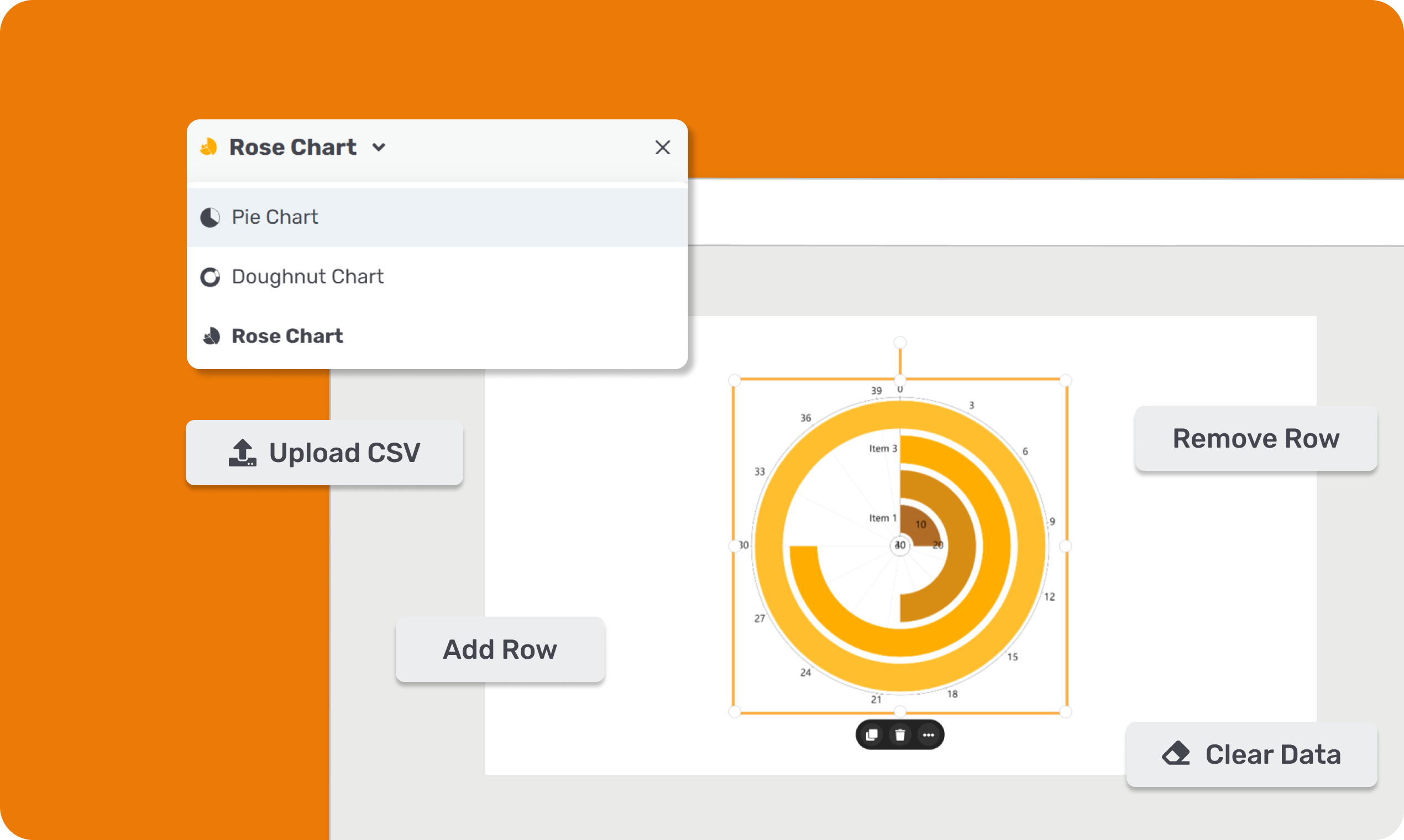
Task: Open the Rose Chart type dropdown chevron
Action: 379,148
